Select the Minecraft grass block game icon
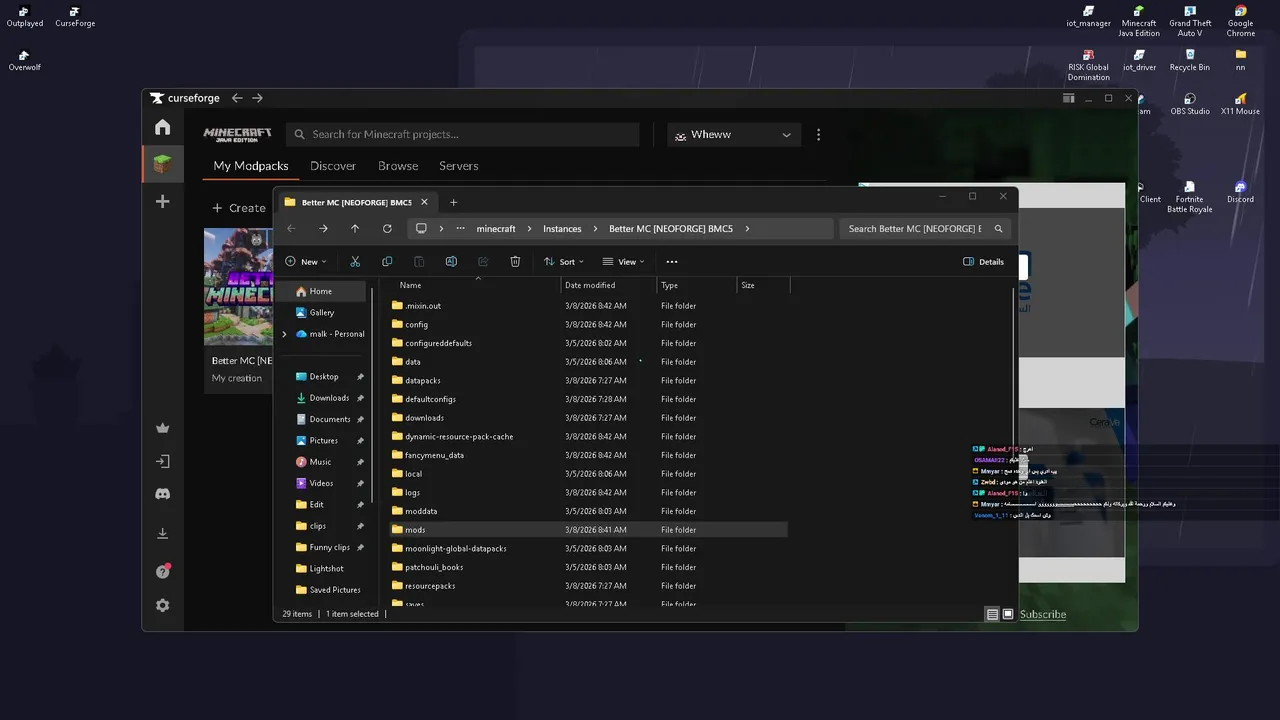 [x=162, y=164]
